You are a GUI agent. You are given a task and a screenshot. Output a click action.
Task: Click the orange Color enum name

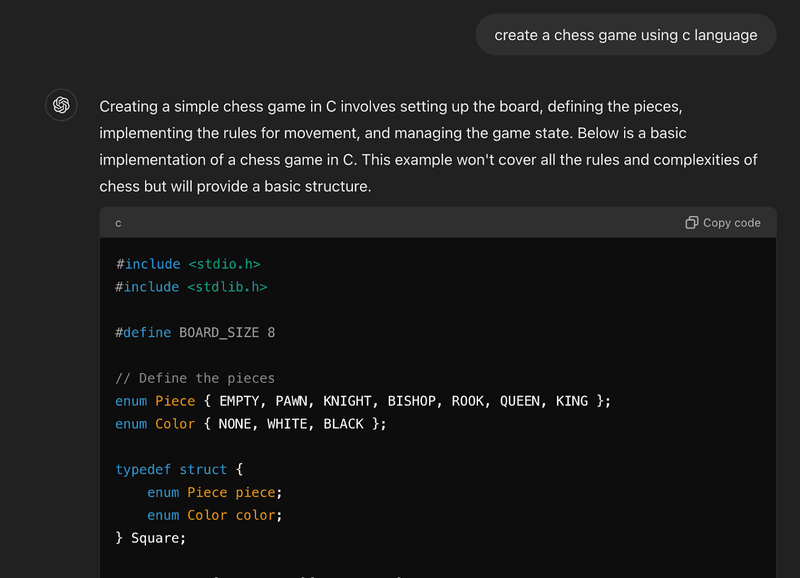tap(175, 424)
